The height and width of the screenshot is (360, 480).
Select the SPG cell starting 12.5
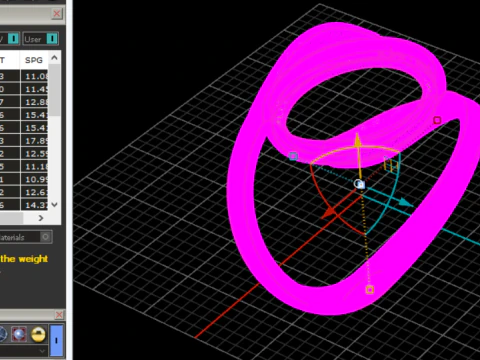(x=34, y=154)
